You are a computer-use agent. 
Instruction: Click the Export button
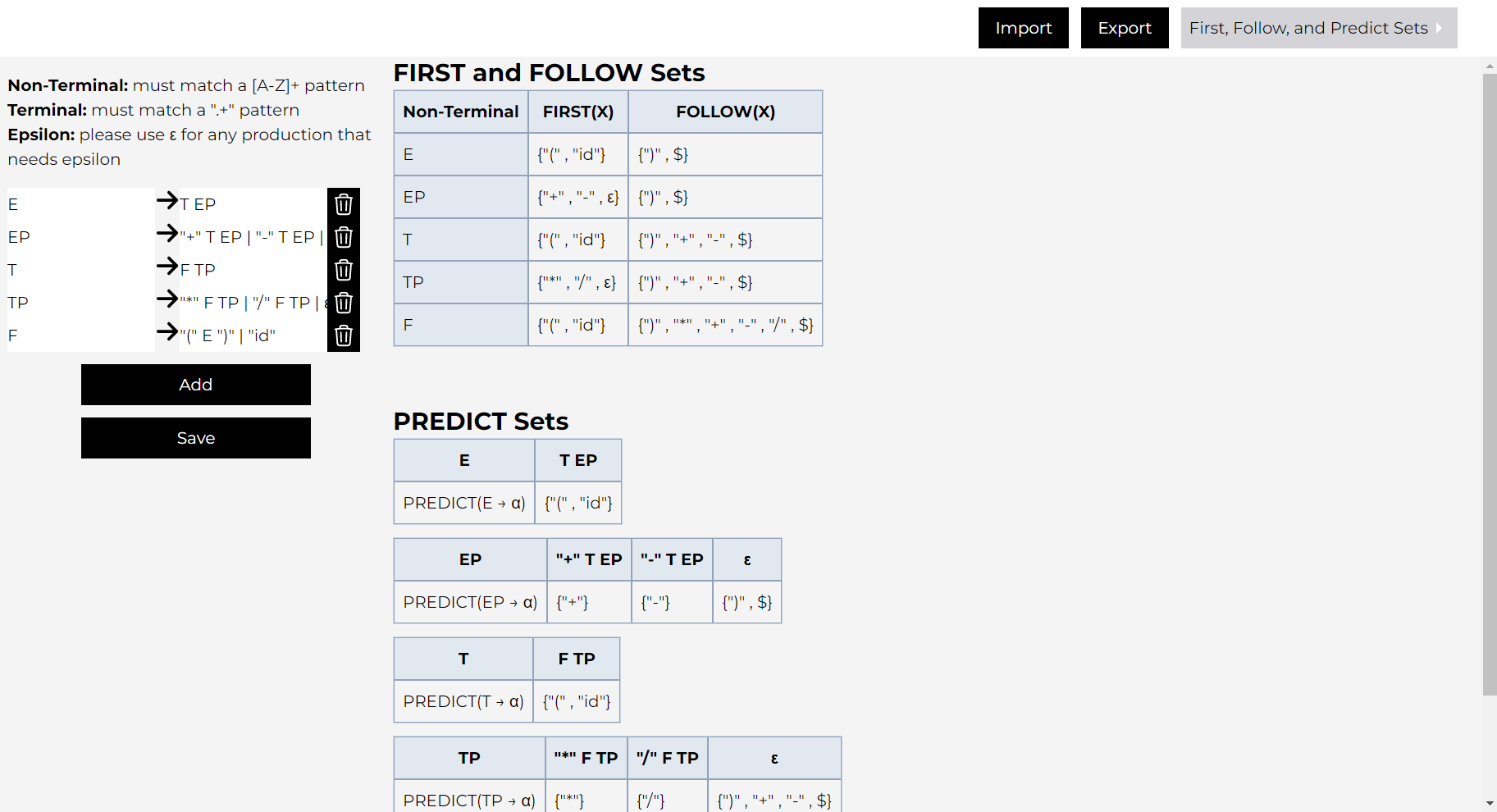point(1124,28)
